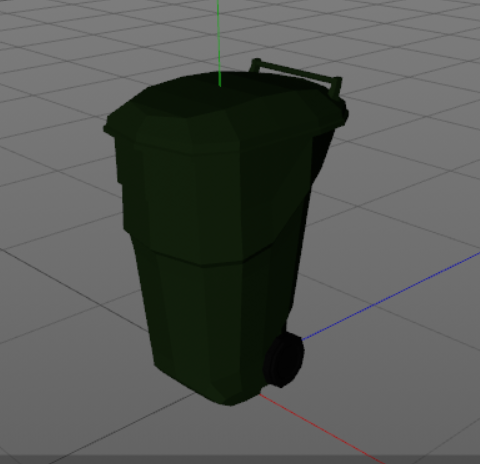Click the gray strip below viewport
This screenshot has width=480, height=464.
coord(240,459)
